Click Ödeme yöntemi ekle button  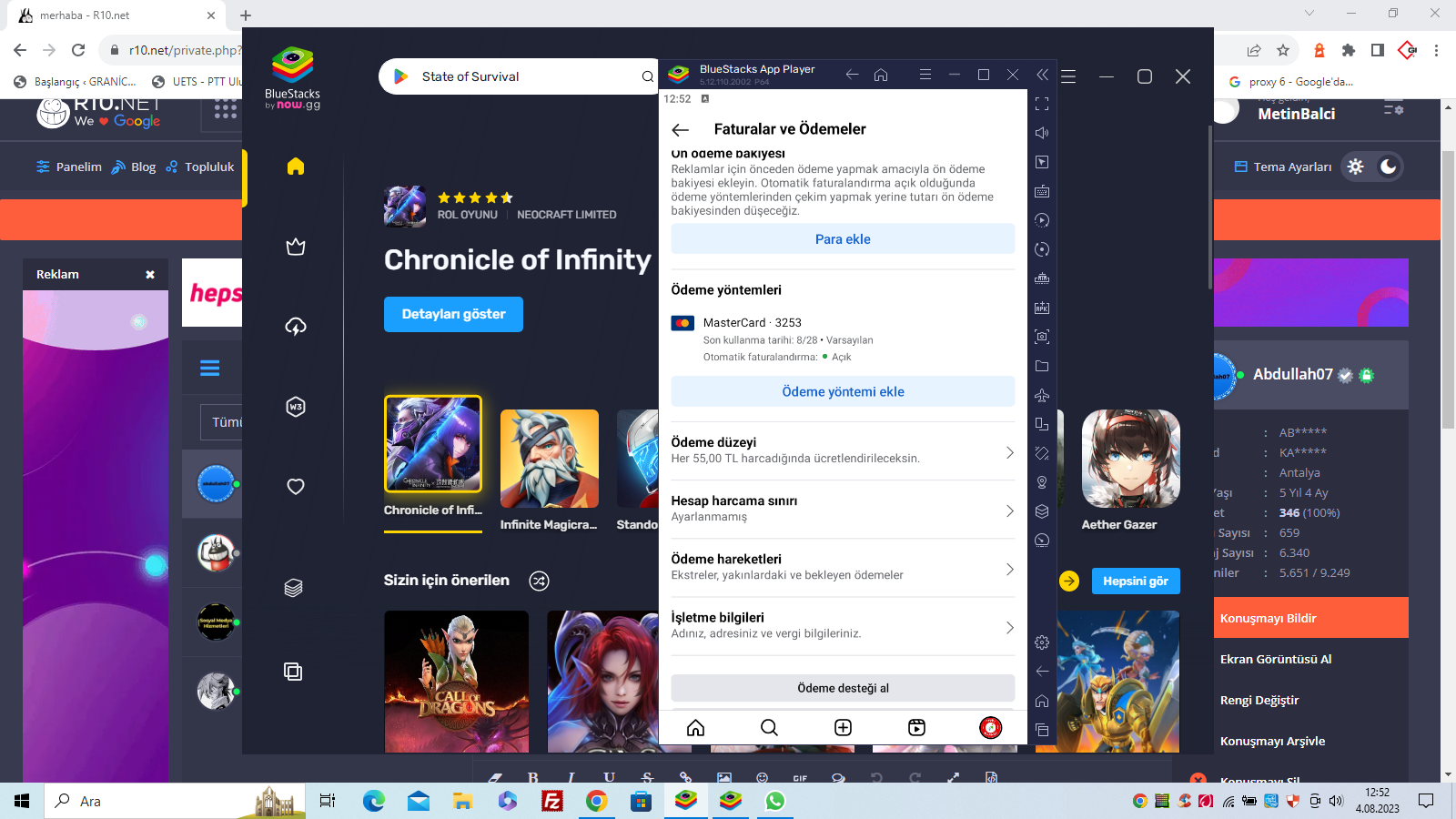tap(843, 391)
